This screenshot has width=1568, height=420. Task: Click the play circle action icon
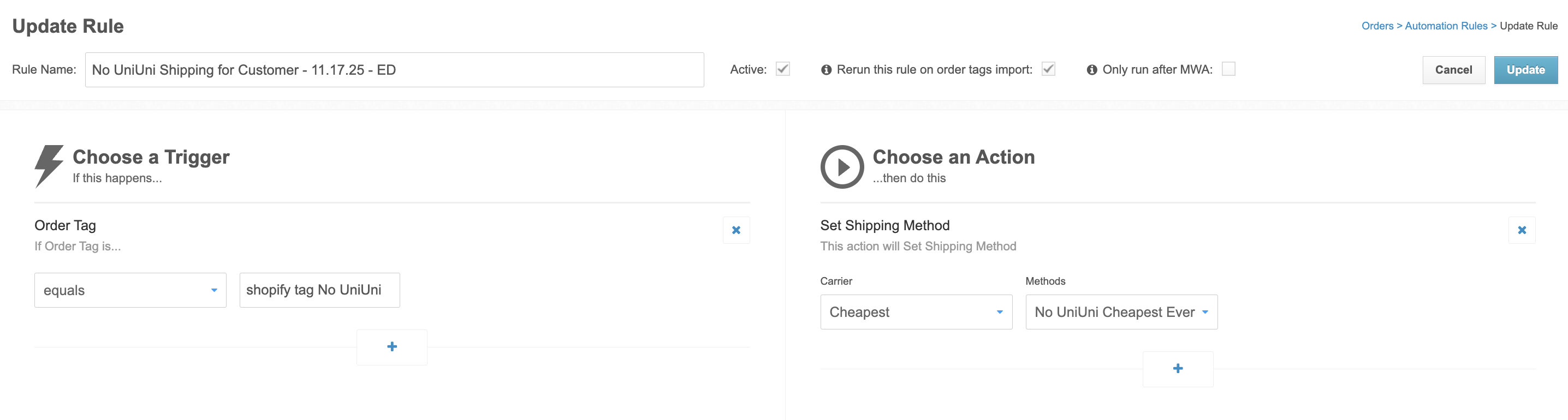pos(842,166)
